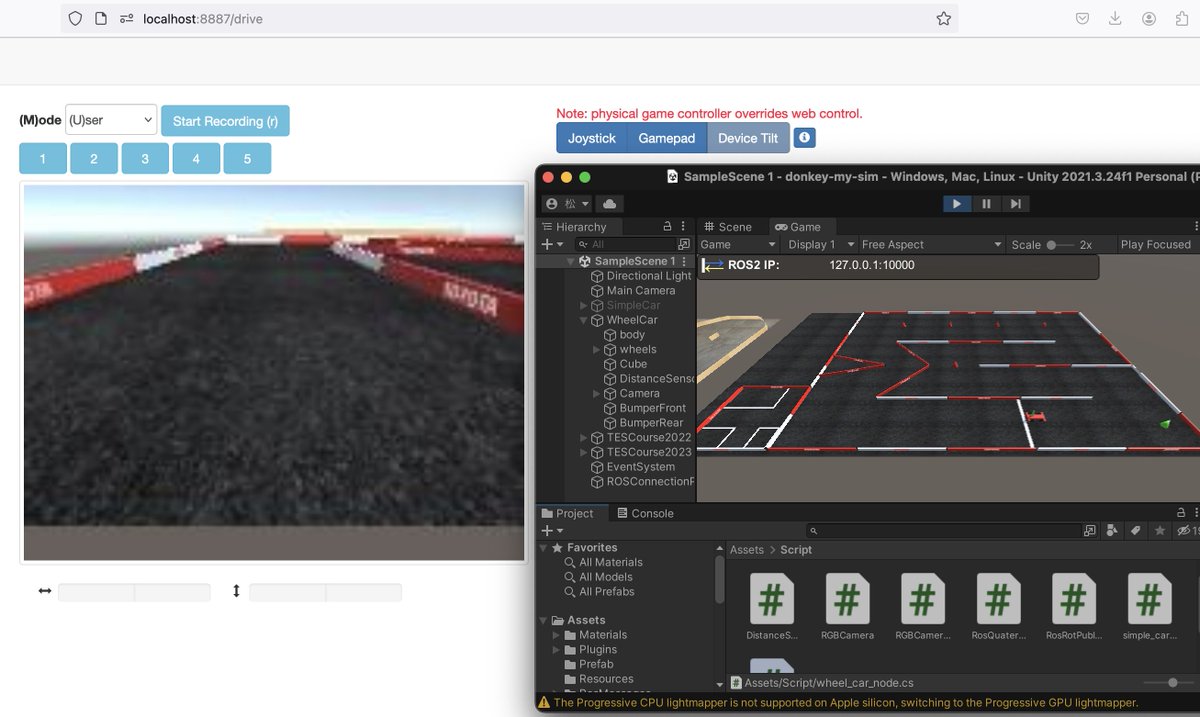Open the Display 1 dropdown
Image resolution: width=1200 pixels, height=717 pixels.
820,244
